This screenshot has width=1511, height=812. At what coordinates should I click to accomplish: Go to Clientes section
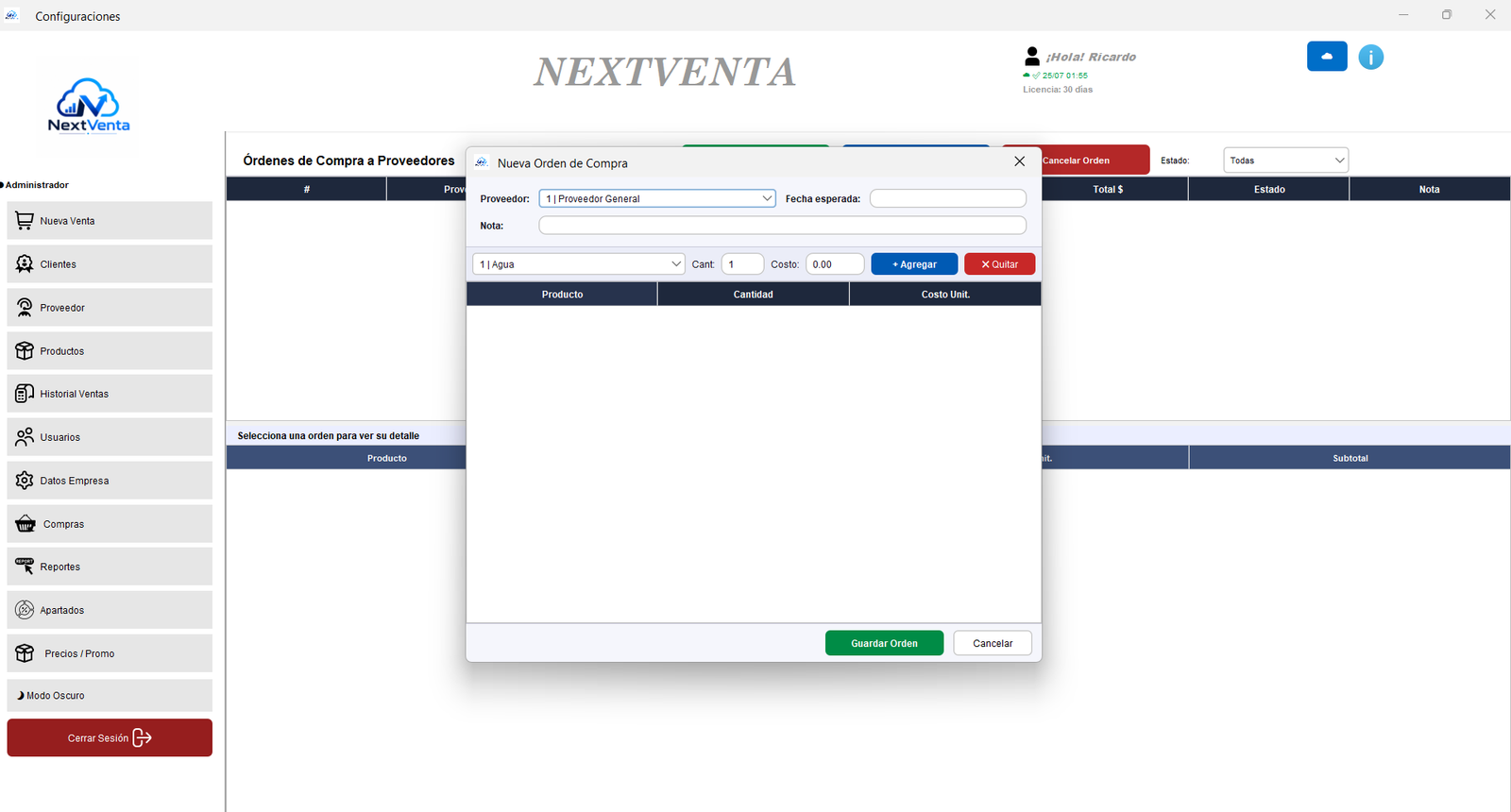click(110, 264)
